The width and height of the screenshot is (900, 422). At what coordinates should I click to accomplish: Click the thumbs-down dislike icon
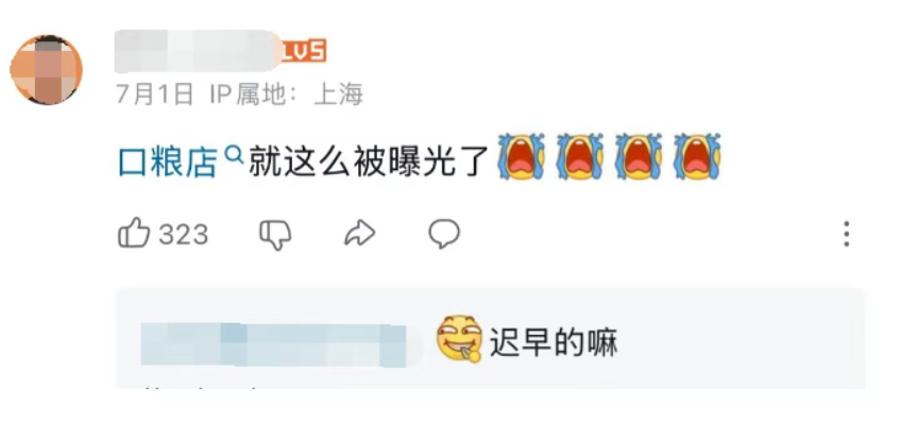(276, 234)
